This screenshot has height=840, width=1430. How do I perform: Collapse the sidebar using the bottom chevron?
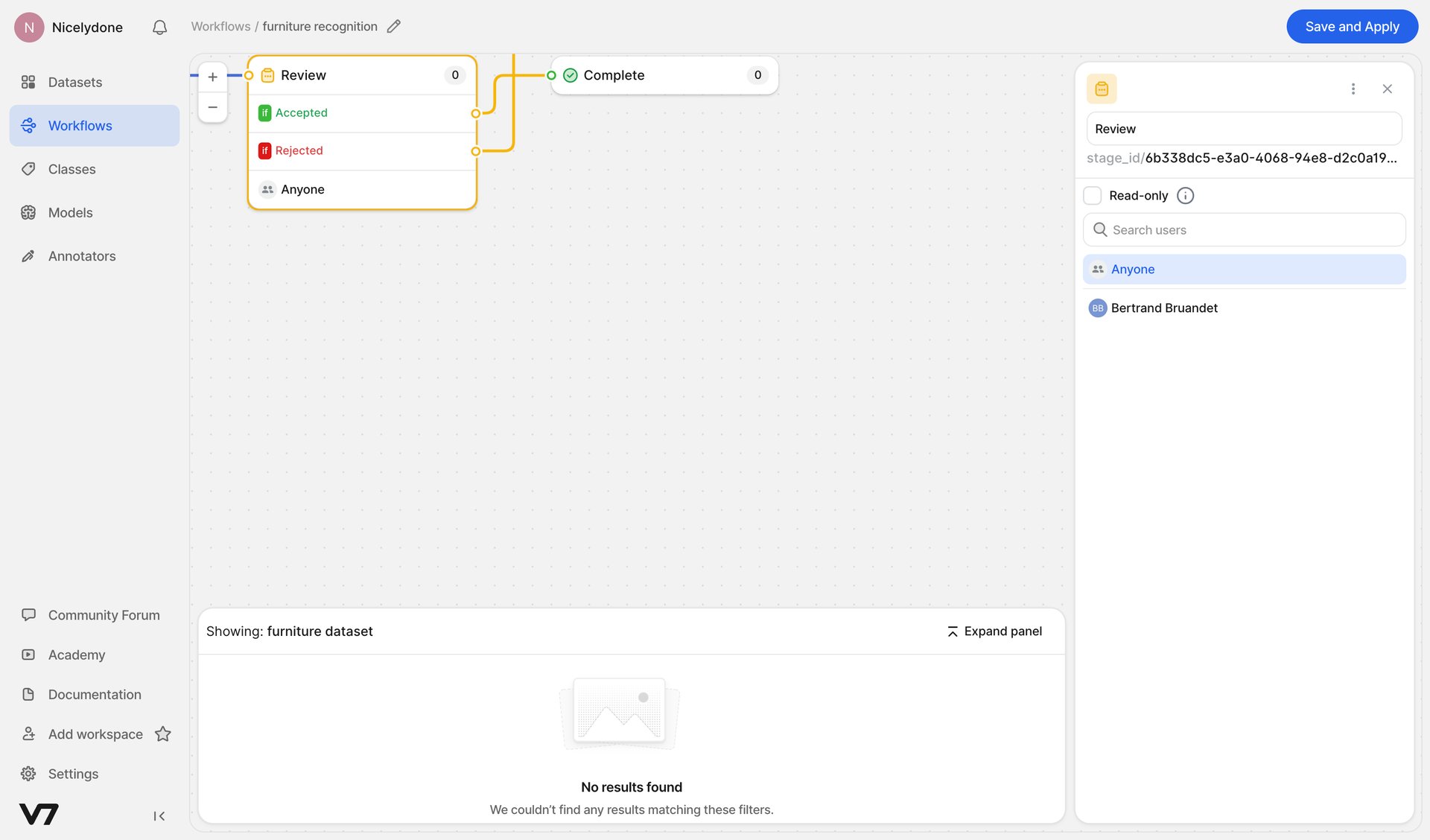point(159,815)
